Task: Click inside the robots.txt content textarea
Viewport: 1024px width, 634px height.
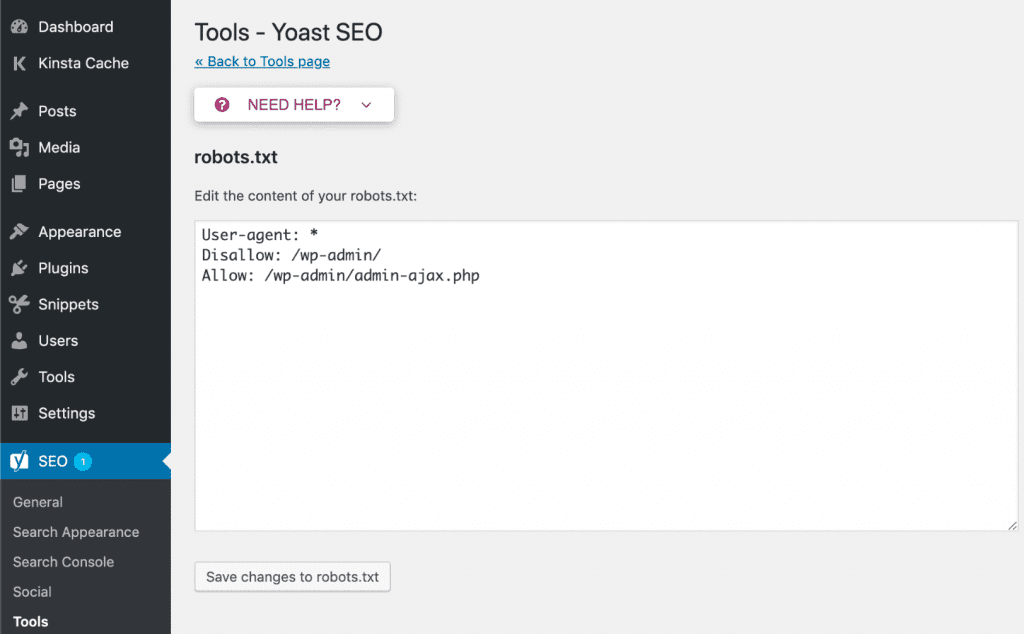Action: tap(606, 400)
